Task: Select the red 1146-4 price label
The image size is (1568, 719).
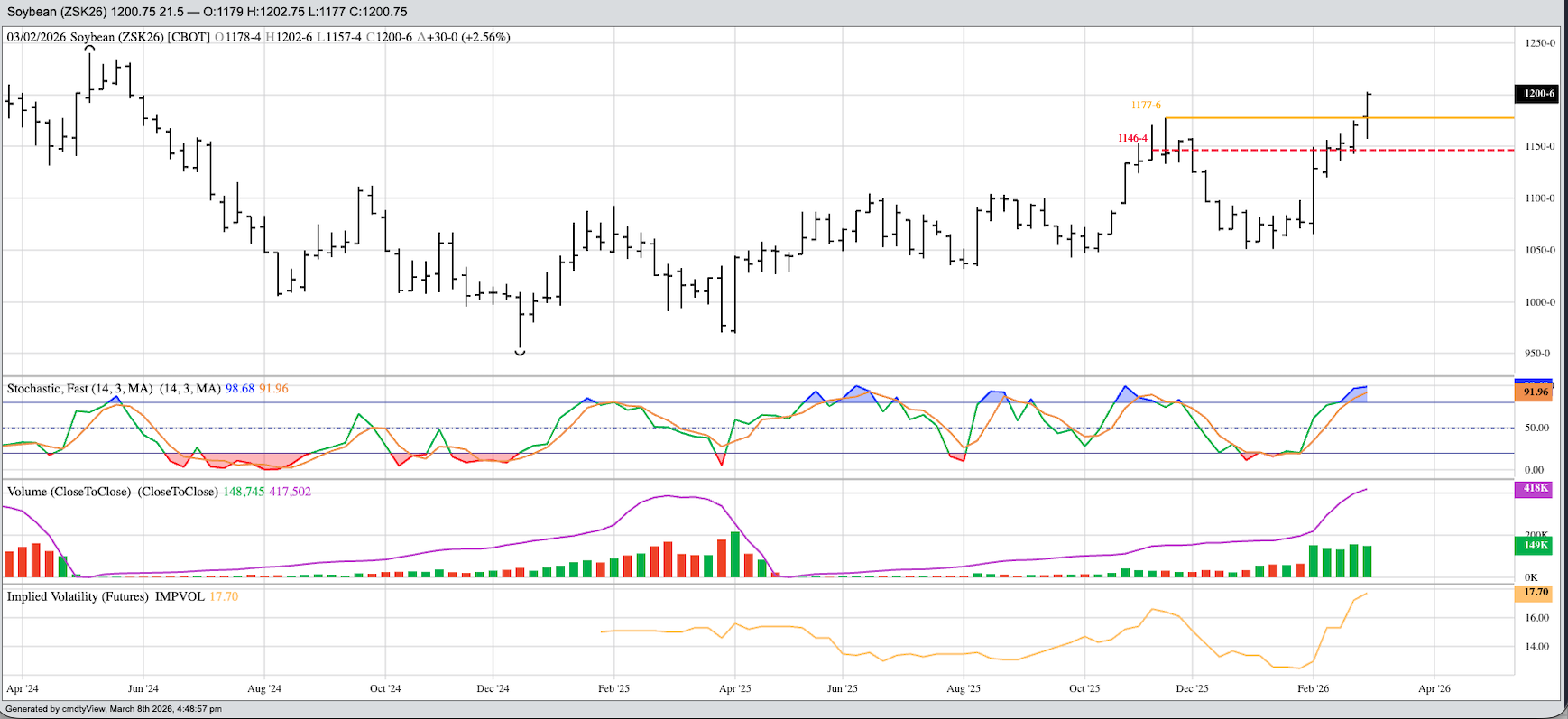Action: coord(1132,139)
